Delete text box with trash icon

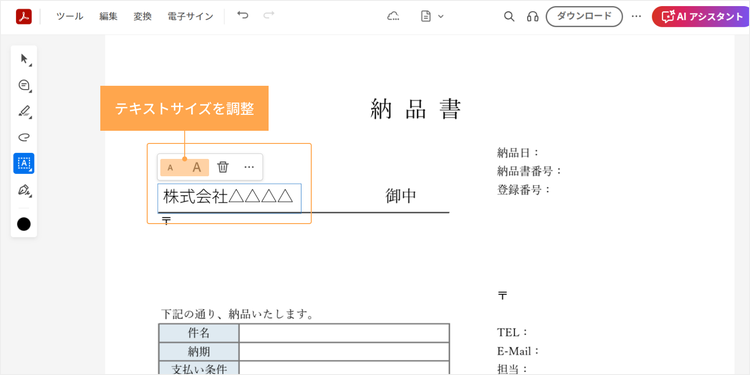pyautogui.click(x=223, y=167)
